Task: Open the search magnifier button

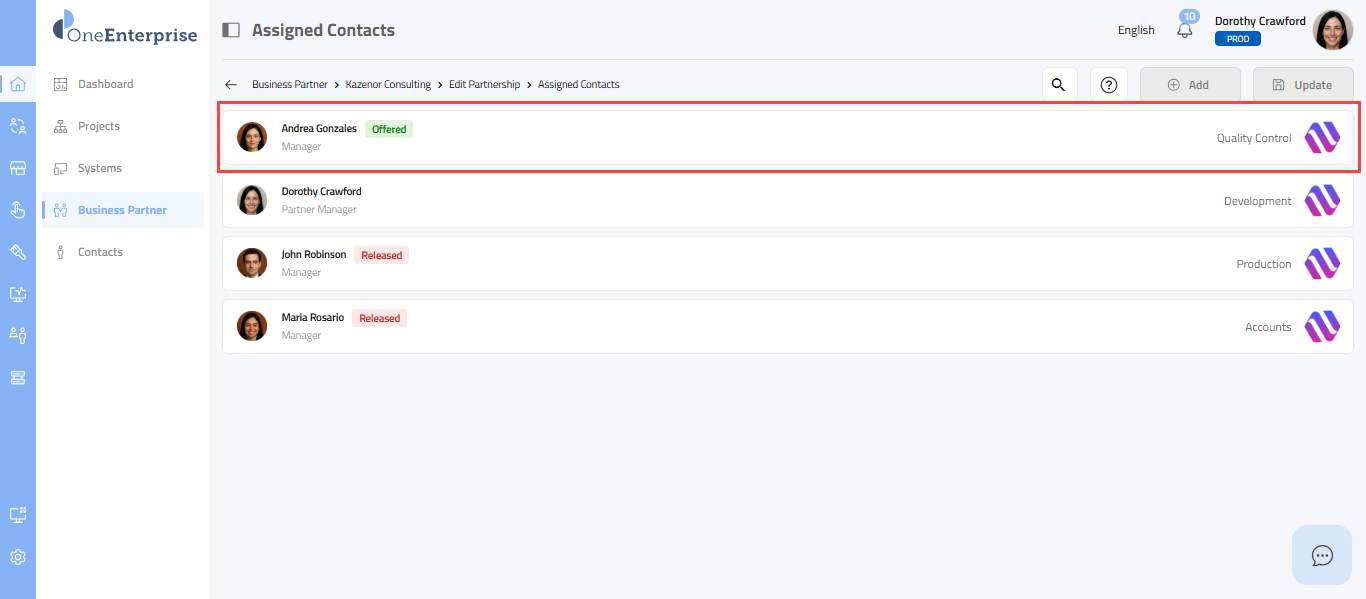Action: (x=1059, y=85)
